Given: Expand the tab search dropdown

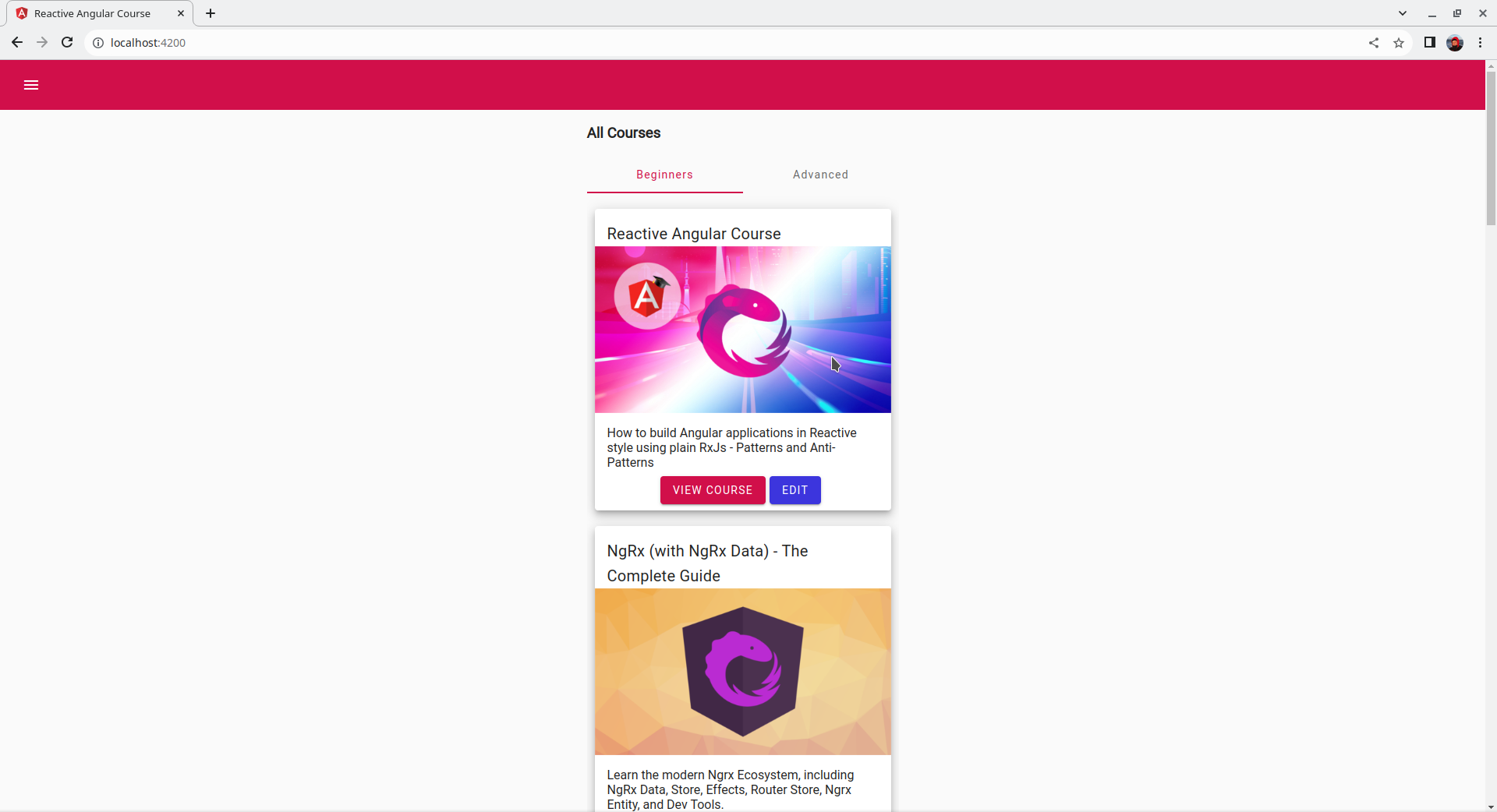Looking at the screenshot, I should point(1403,13).
